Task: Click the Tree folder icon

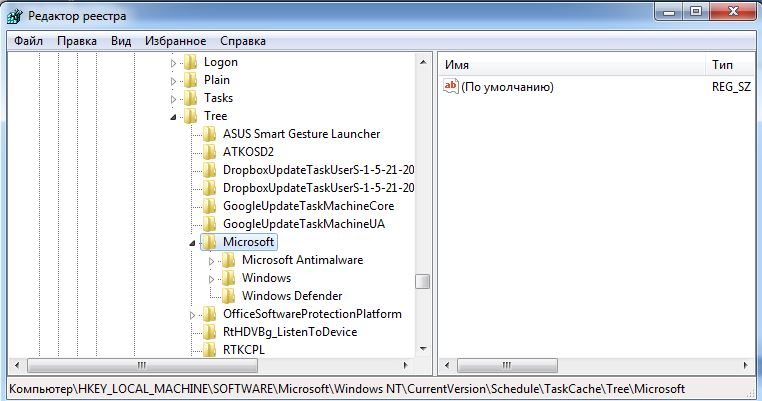Action: [190, 116]
